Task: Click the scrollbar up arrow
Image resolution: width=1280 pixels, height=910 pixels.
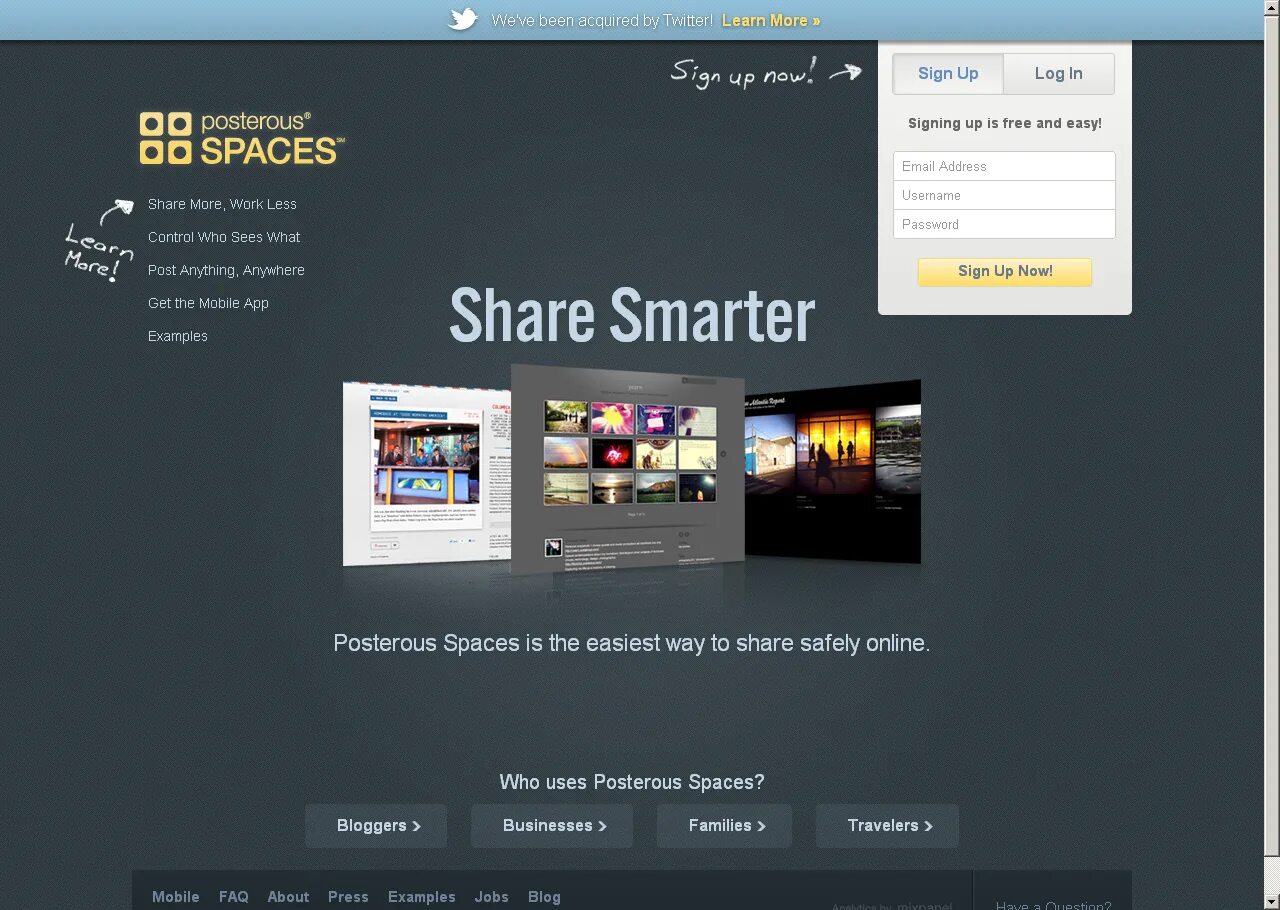Action: (1272, 8)
